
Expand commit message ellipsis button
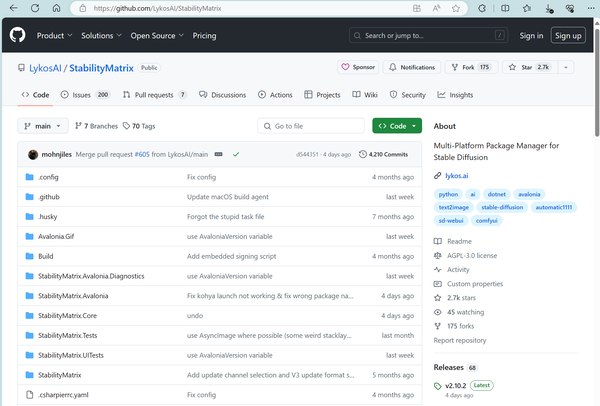218,154
